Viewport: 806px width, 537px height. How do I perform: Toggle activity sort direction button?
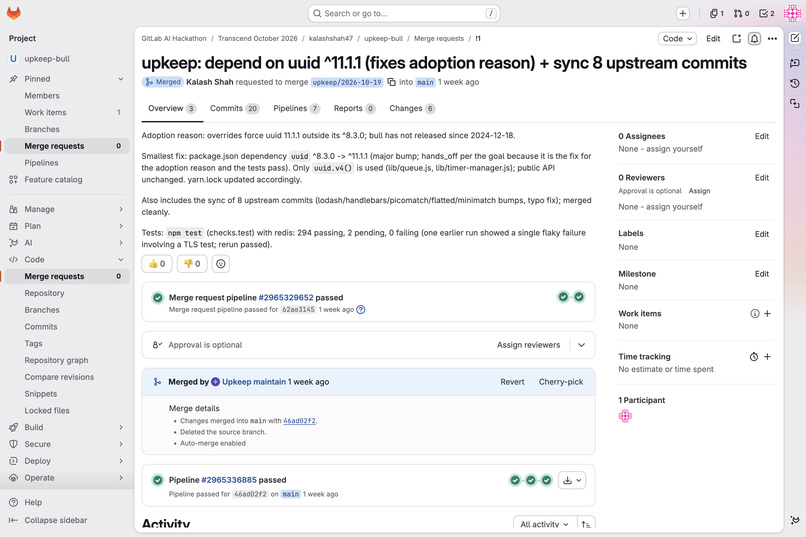pos(586,524)
